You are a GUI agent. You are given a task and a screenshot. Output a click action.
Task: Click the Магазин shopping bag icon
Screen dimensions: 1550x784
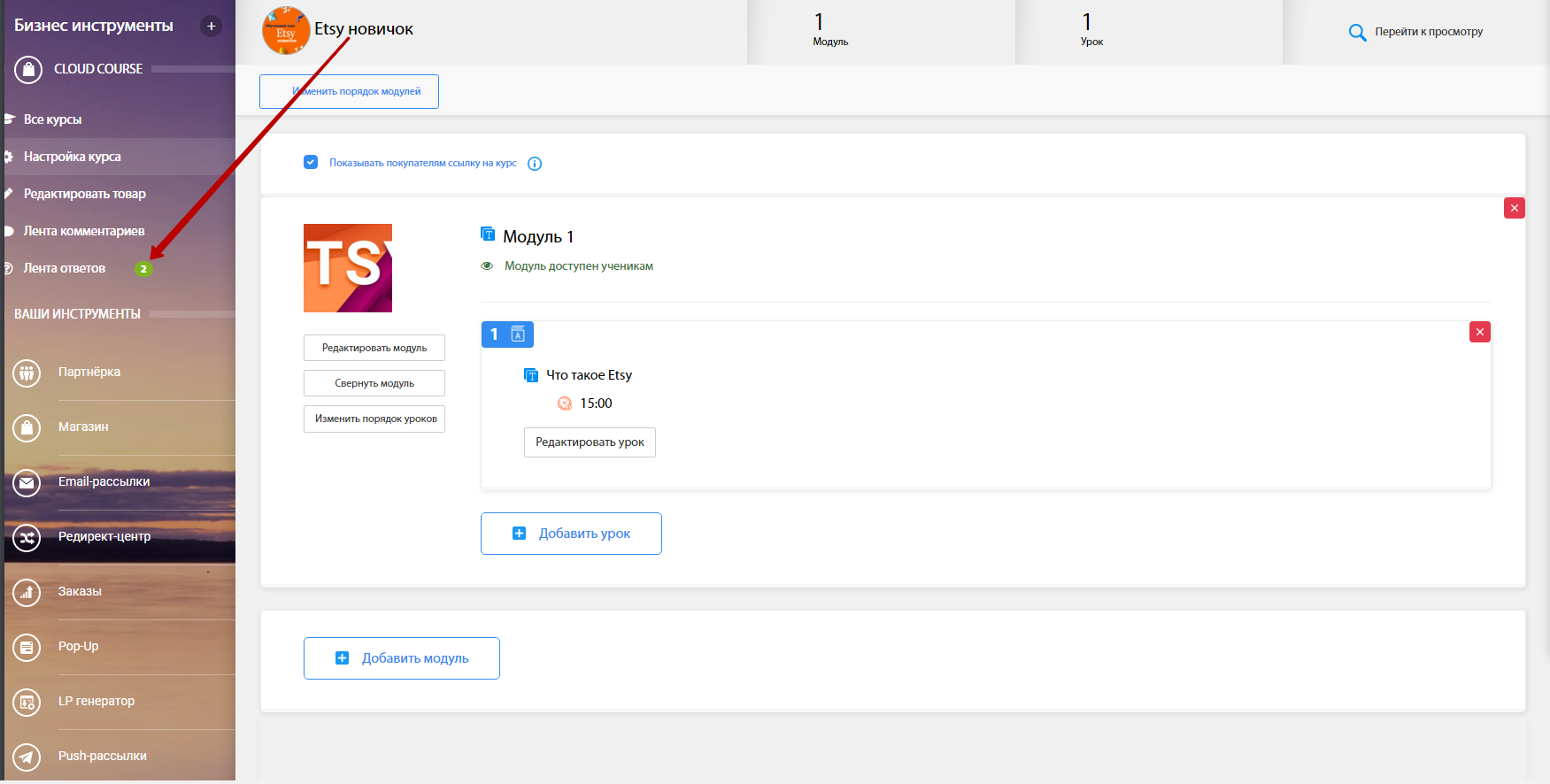coord(27,427)
